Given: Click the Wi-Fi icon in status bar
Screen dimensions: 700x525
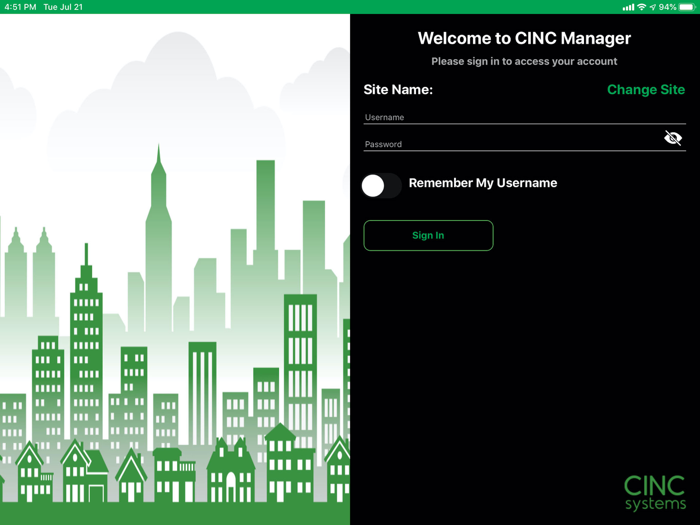Looking at the screenshot, I should tap(642, 7).
